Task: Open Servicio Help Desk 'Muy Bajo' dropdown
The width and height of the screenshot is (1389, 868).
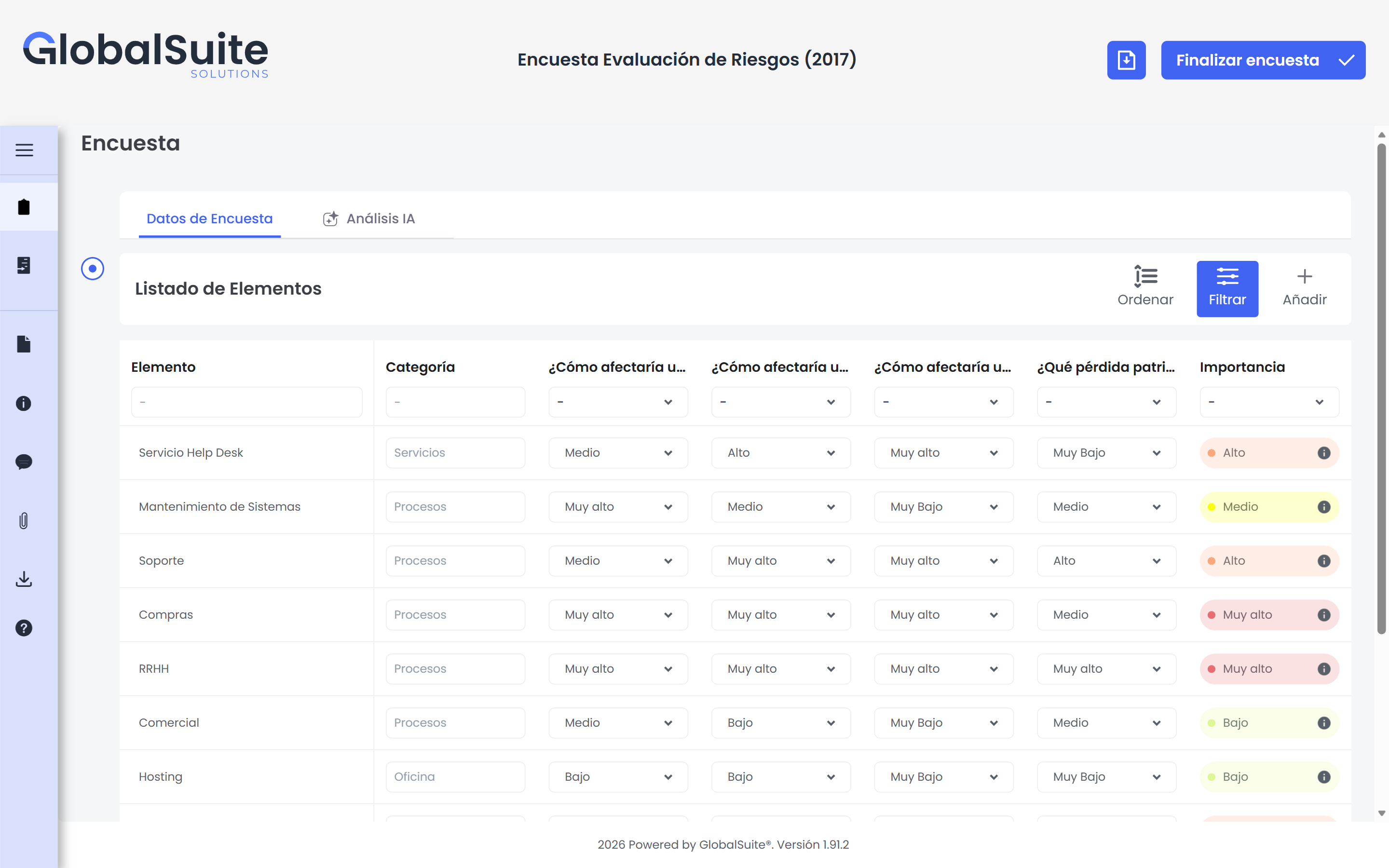Action: 1106,453
